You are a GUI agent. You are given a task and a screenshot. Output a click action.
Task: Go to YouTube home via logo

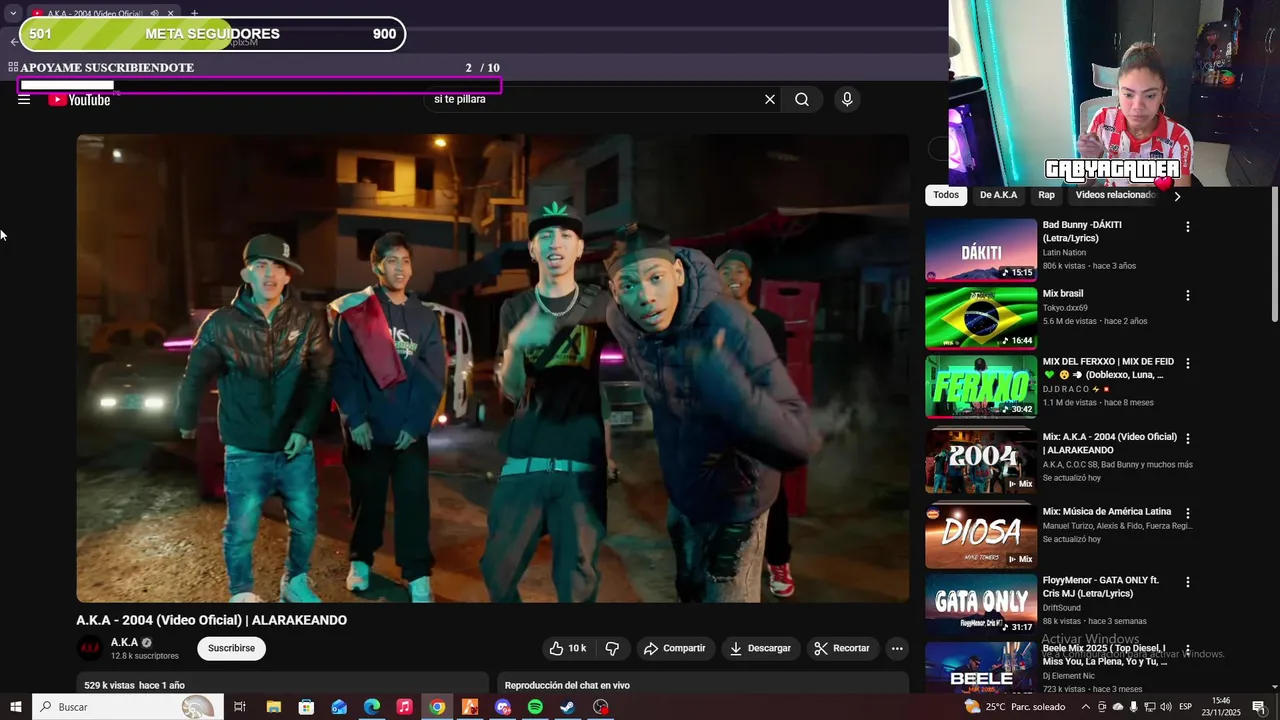[x=80, y=100]
